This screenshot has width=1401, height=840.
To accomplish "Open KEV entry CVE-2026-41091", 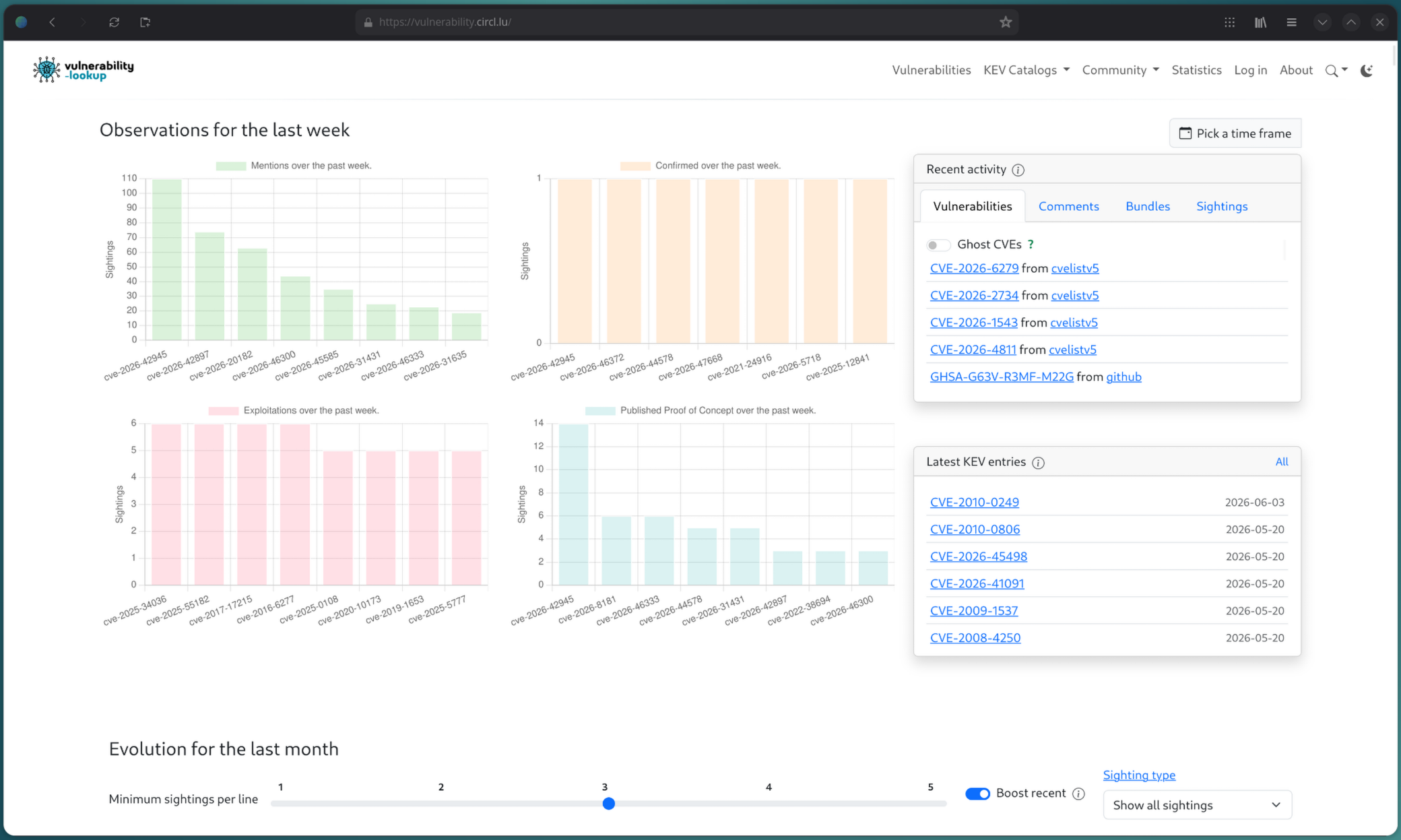I will click(x=977, y=583).
